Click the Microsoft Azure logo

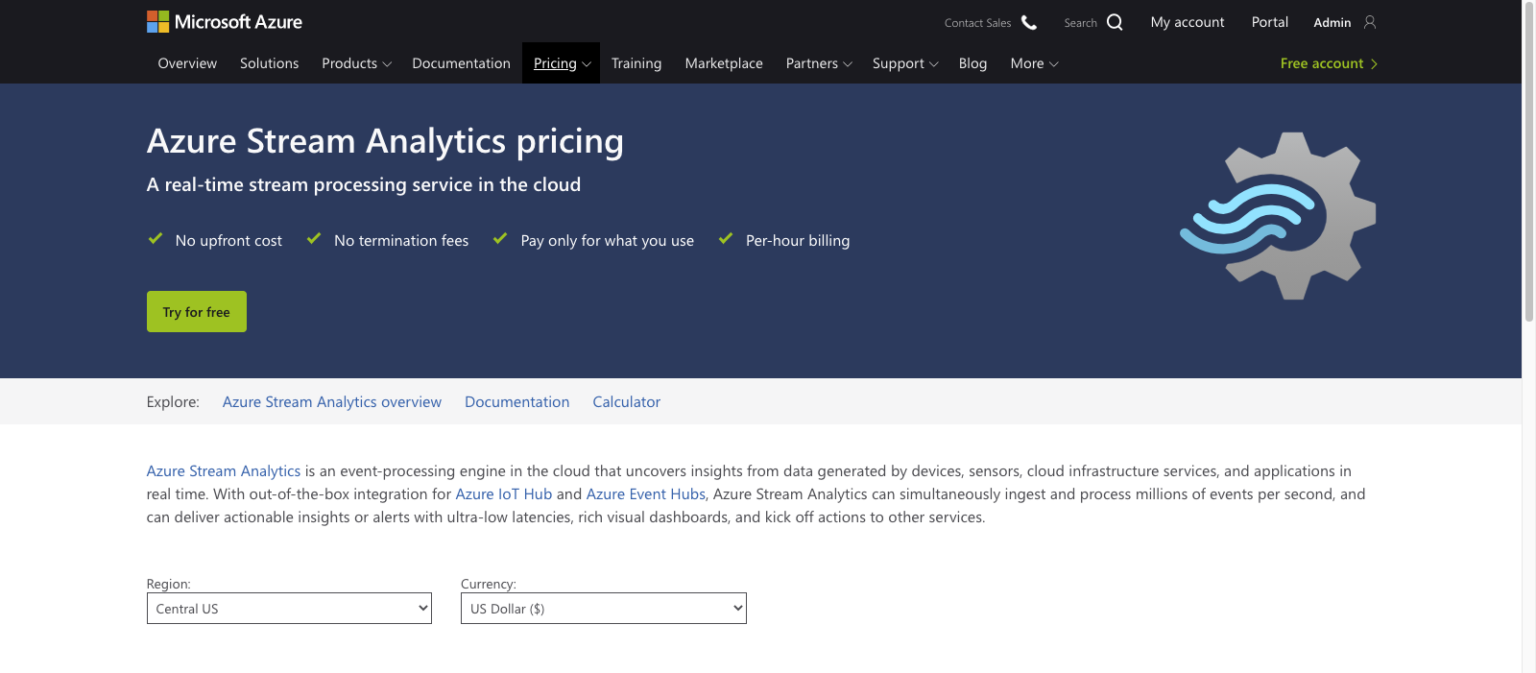[224, 20]
